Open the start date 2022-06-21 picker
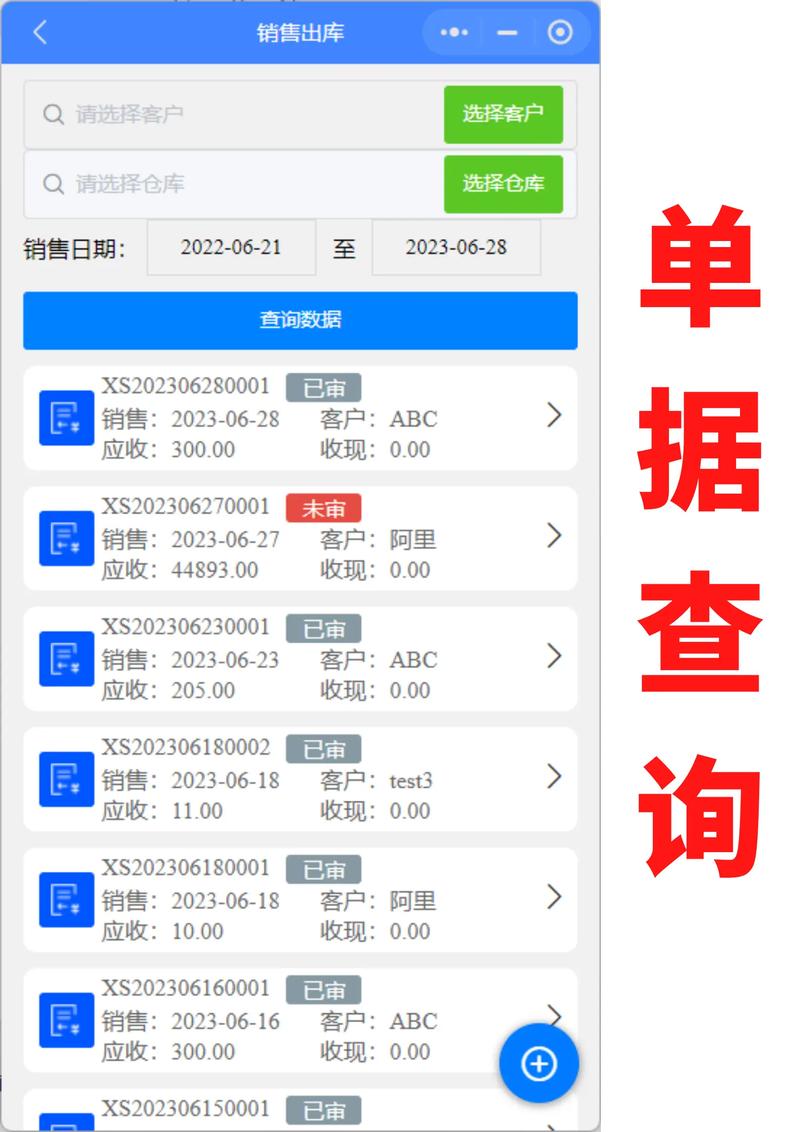The height and width of the screenshot is (1132, 800). (x=231, y=248)
